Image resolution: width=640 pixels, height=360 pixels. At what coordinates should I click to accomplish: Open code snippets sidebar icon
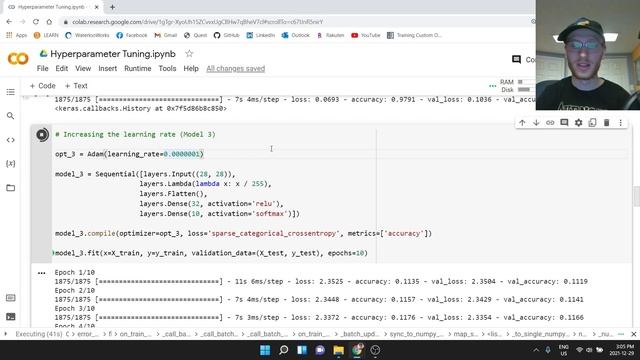[11, 140]
